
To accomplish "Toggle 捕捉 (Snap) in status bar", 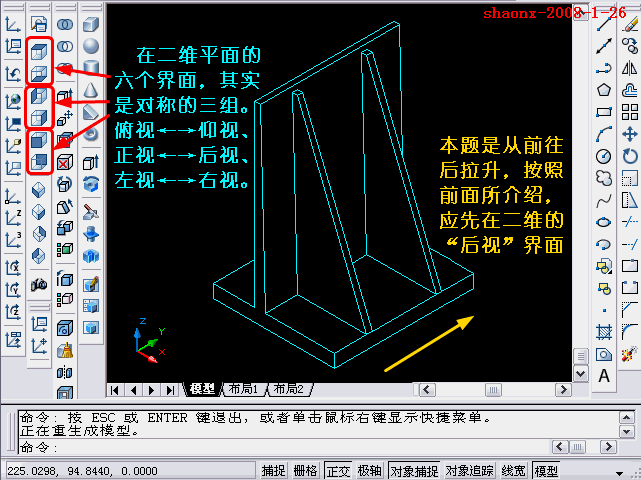I will (x=273, y=470).
